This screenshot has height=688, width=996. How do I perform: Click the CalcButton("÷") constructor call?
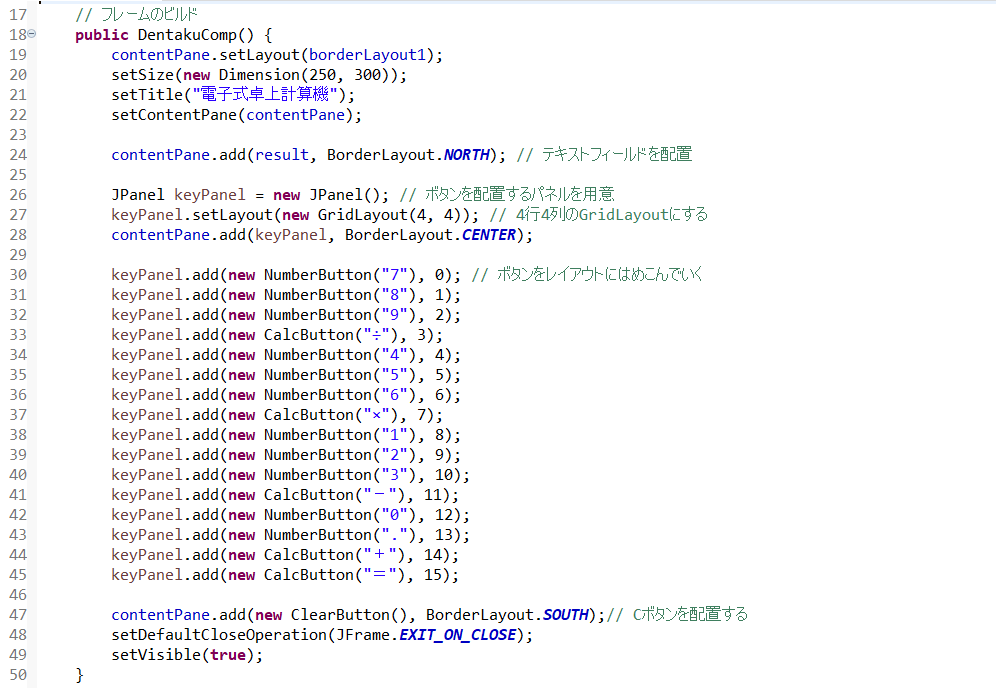point(308,335)
